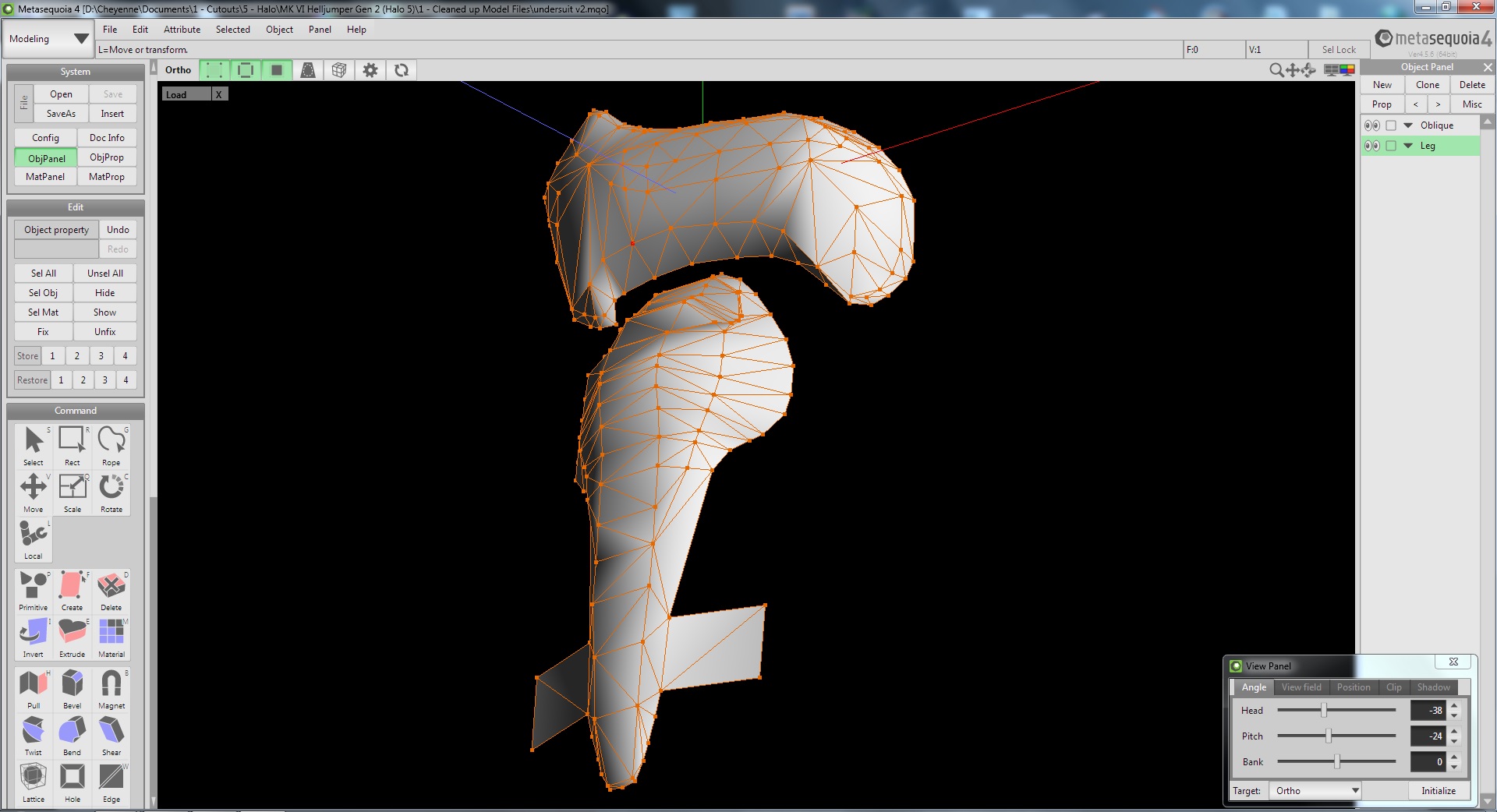Viewport: 1497px width, 812px height.
Task: Close the Load box with X
Action: tap(219, 94)
